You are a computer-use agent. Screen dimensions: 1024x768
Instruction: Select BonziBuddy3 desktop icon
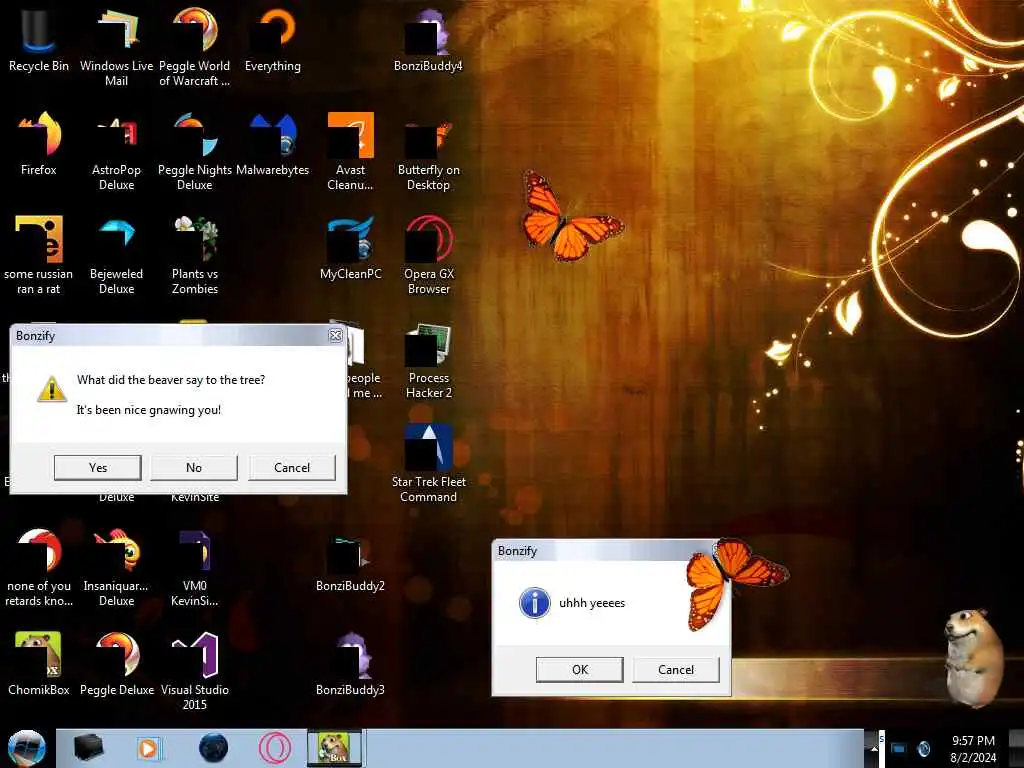[350, 663]
